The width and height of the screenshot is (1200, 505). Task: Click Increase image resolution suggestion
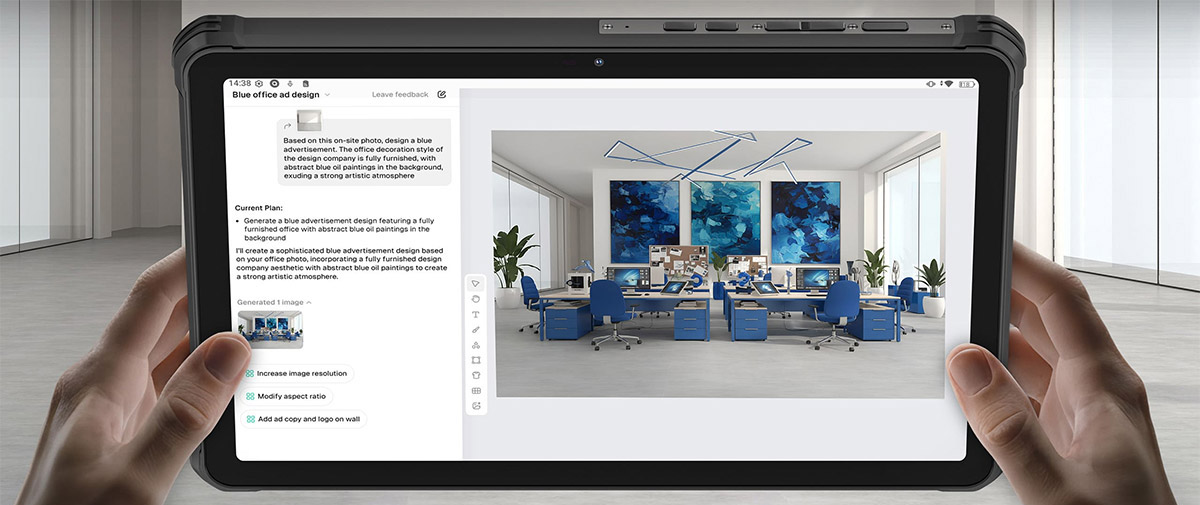click(296, 373)
